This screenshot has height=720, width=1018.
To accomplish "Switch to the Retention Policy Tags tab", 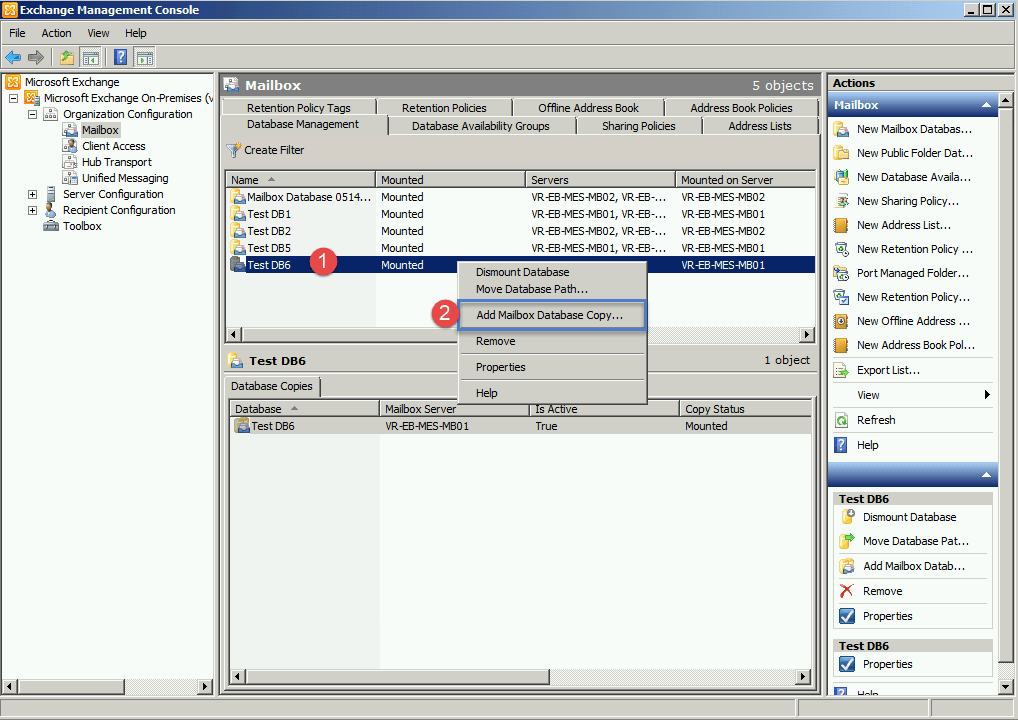I will (x=299, y=108).
